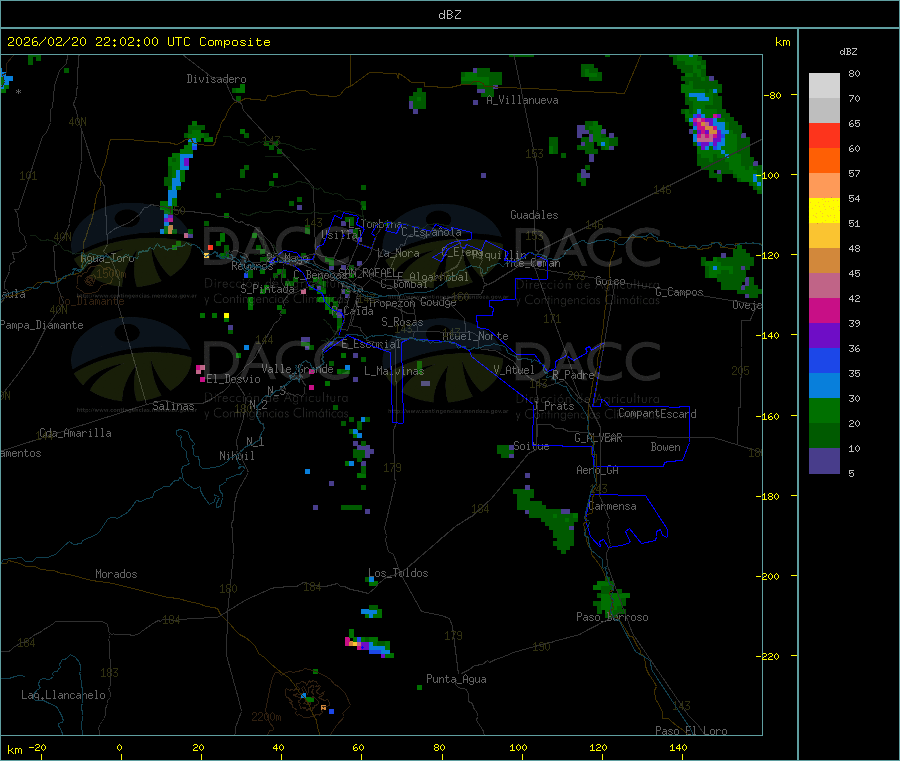This screenshot has width=900, height=761.
Task: Click the Pampa_Diamante label
Action: tap(42, 325)
